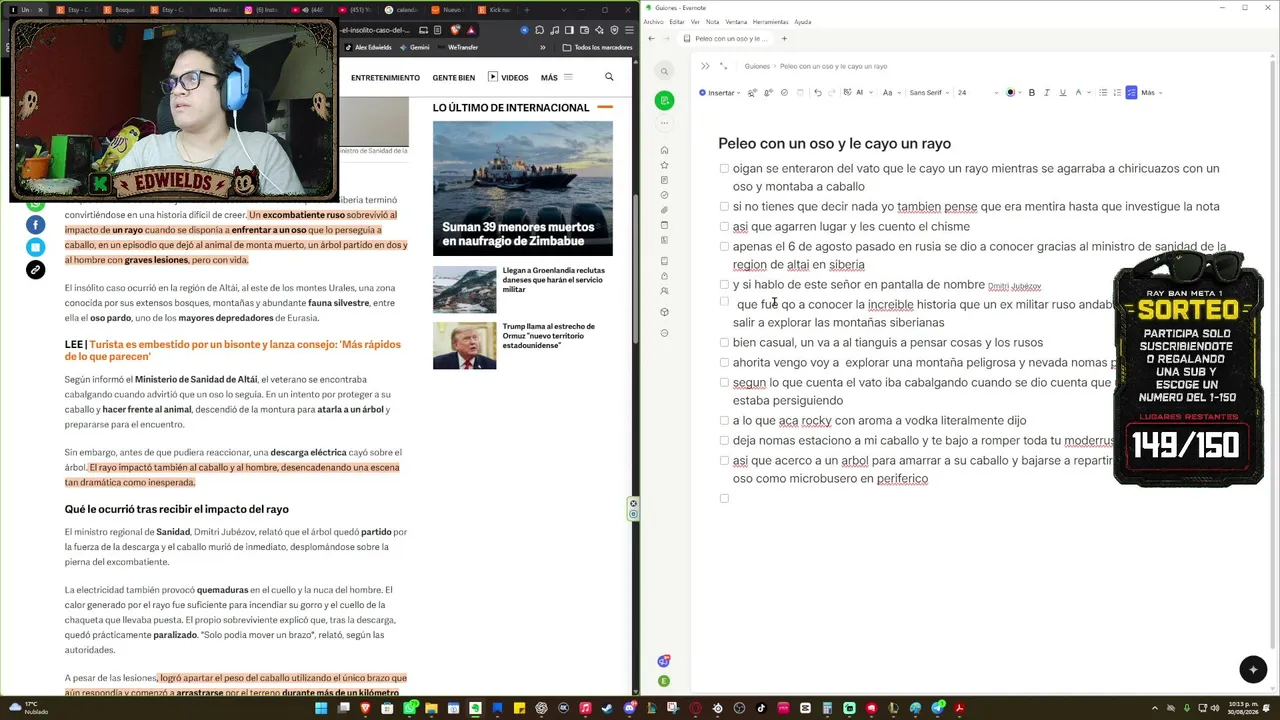Open Evernote sidebar search icon
The width and height of the screenshot is (1280, 720).
pyautogui.click(x=664, y=71)
